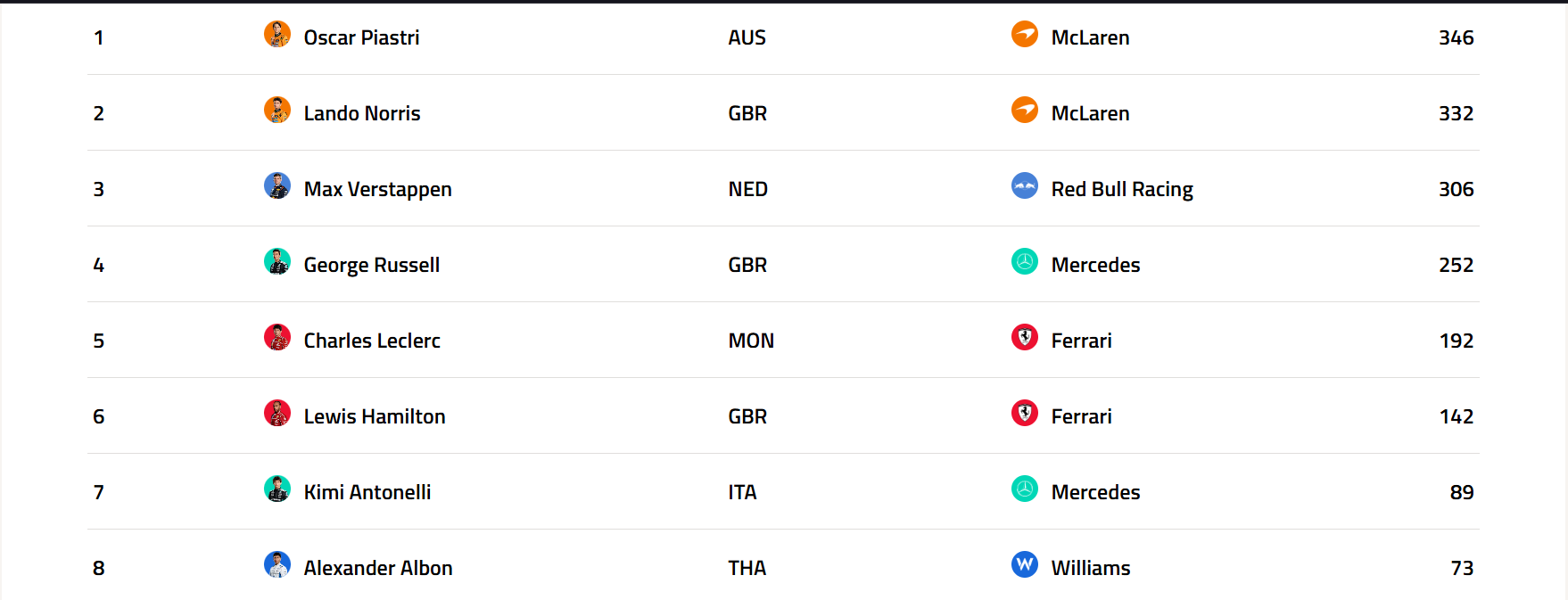1568x600 pixels.
Task: Click the Mercedes logo in Kimi Antonelli's row
Action: pyautogui.click(x=1025, y=489)
